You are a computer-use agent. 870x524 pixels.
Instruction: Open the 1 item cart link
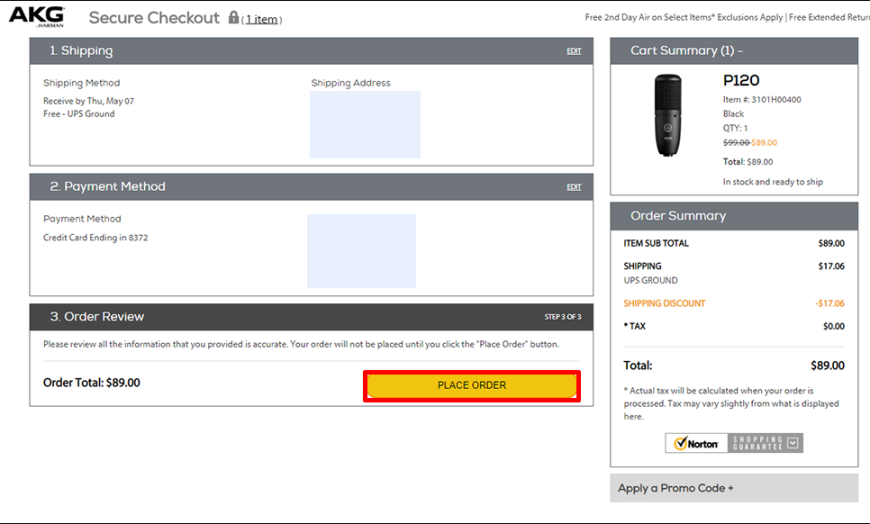(262, 19)
